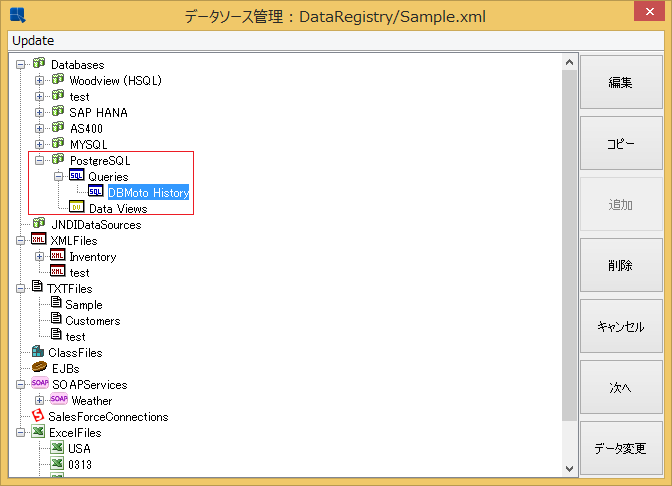
Task: Click the SOAPServices icon
Action: pyautogui.click(x=39, y=383)
